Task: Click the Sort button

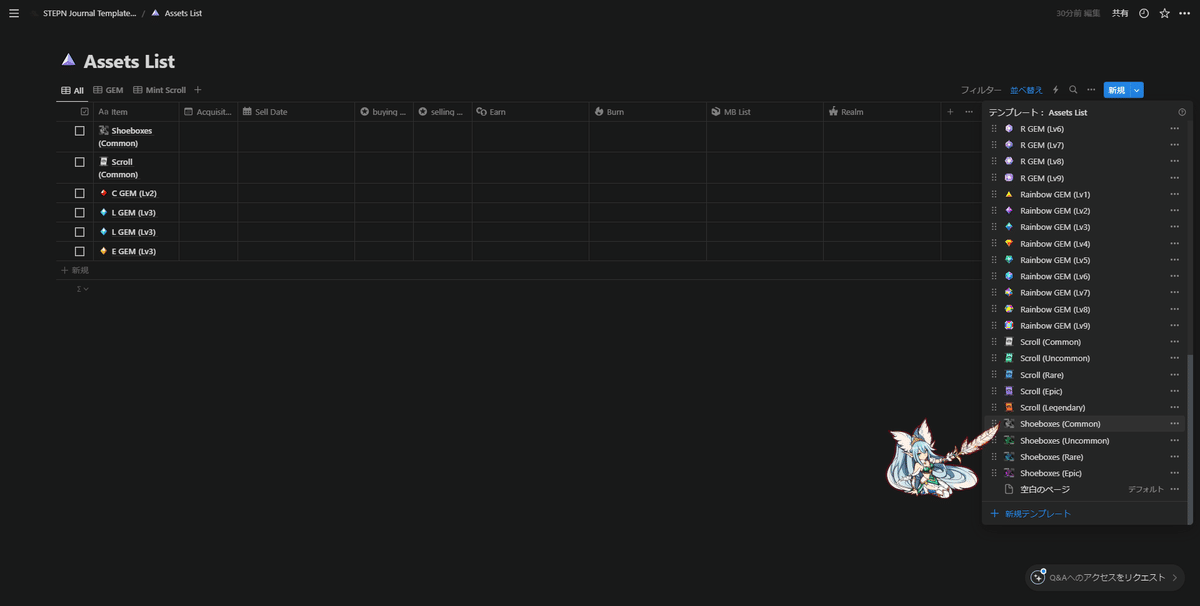Action: pyautogui.click(x=1026, y=90)
